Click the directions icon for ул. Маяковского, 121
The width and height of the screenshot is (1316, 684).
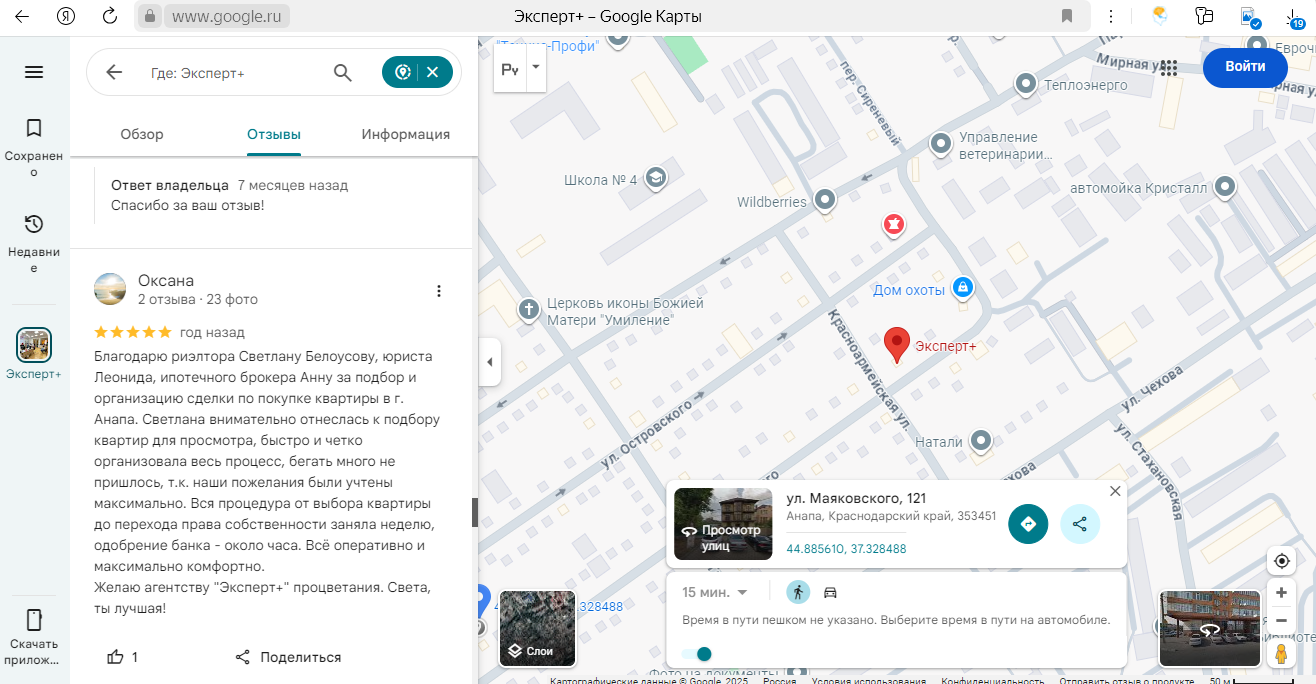[1028, 524]
